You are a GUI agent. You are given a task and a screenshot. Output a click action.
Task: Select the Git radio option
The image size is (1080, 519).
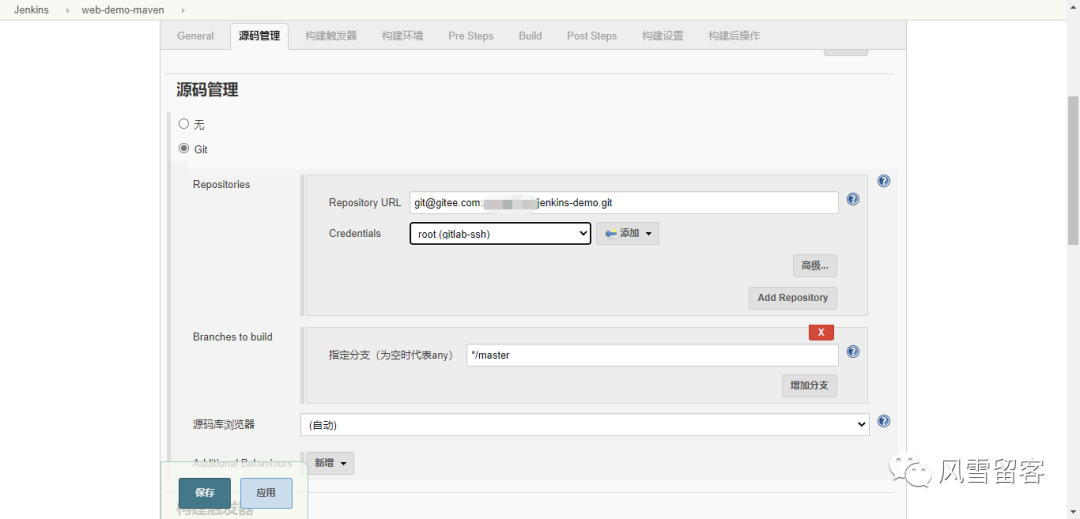tap(183, 148)
